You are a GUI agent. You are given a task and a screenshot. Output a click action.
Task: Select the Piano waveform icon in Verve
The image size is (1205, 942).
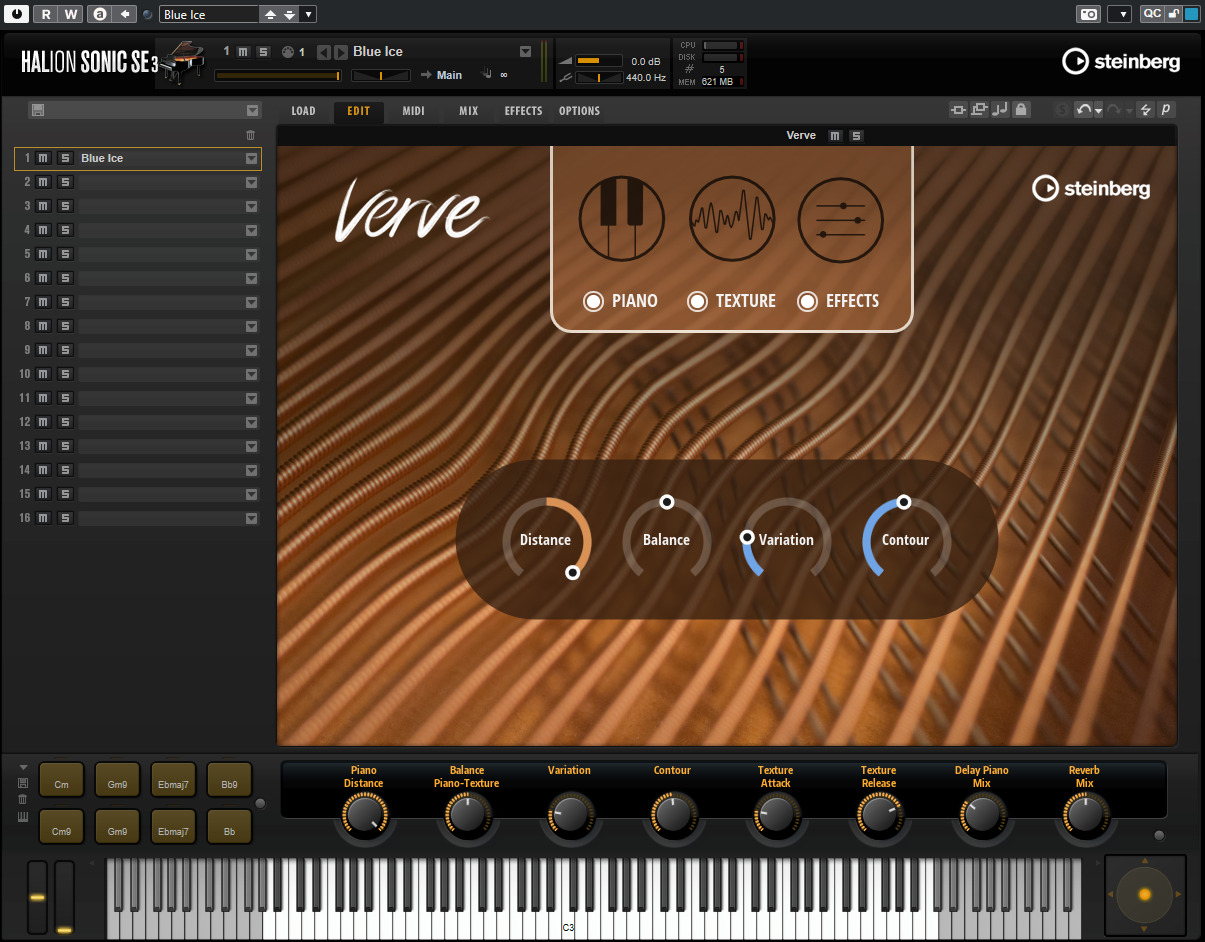622,219
